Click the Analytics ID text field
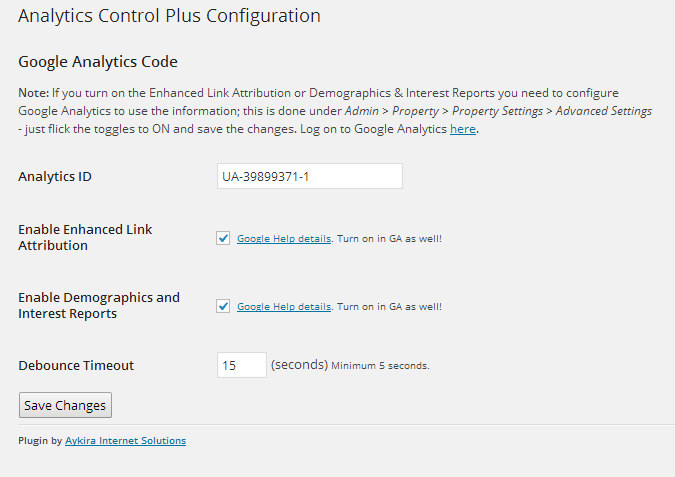Viewport: 675px width, 477px height. [310, 176]
